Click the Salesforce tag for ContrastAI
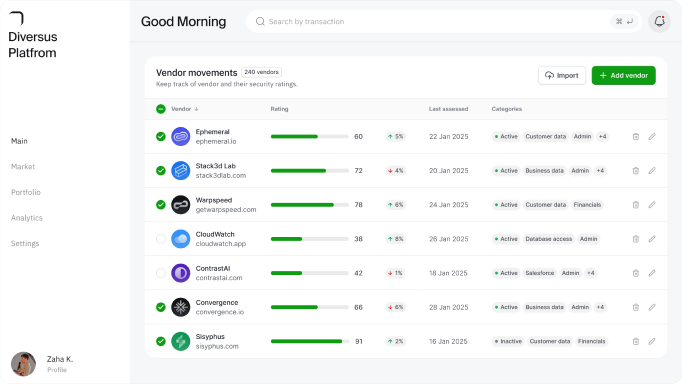The height and width of the screenshot is (384, 682). click(x=539, y=273)
